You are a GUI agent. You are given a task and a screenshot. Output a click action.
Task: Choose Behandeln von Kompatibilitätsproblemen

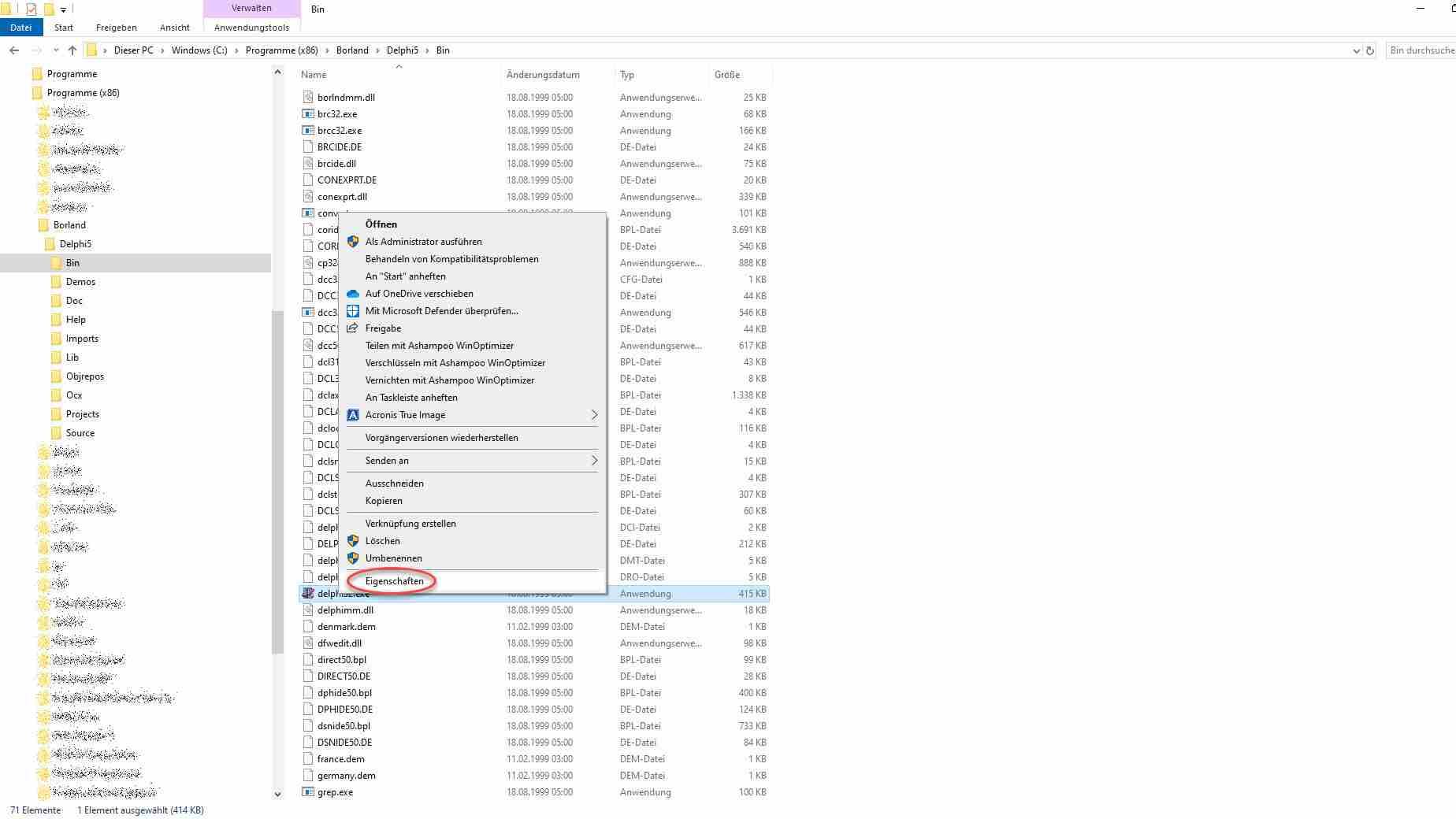[x=473, y=259]
